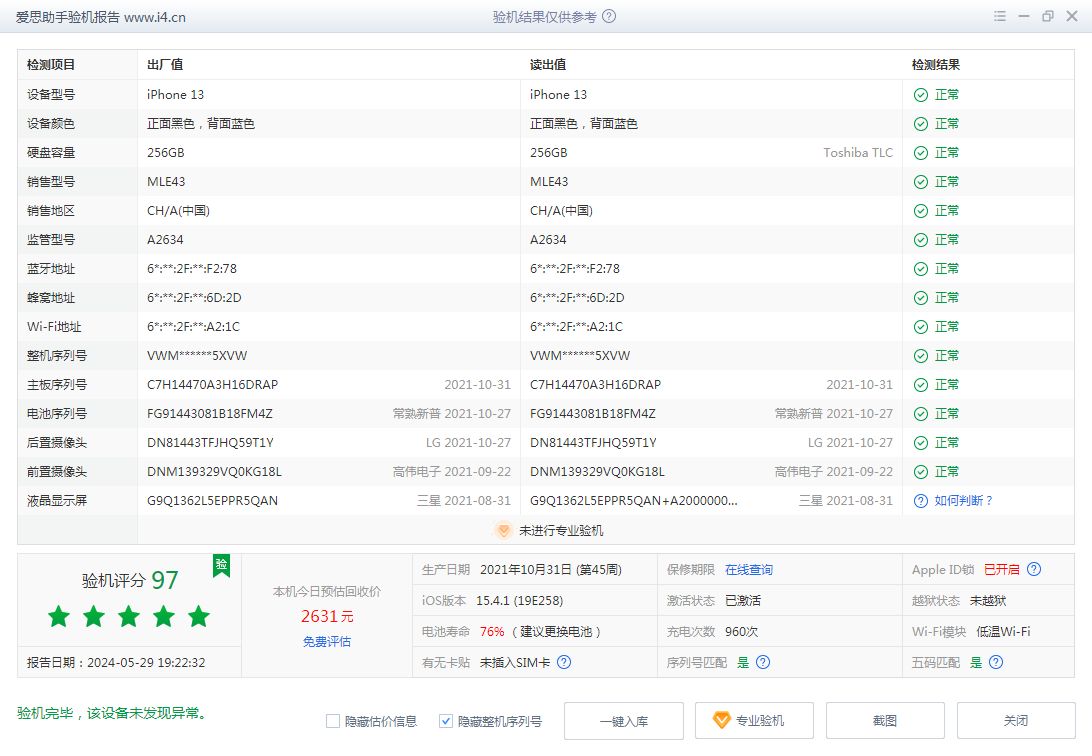Click the five-star rating under 验机评分
The width and height of the screenshot is (1092, 756).
tap(129, 616)
